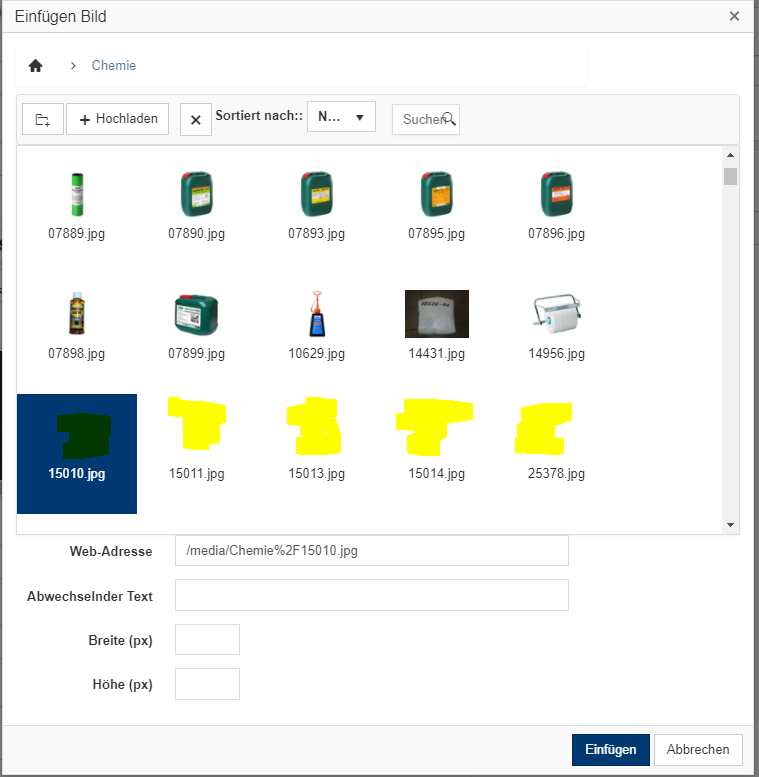Click the file list scrollbar thumb

[x=730, y=176]
